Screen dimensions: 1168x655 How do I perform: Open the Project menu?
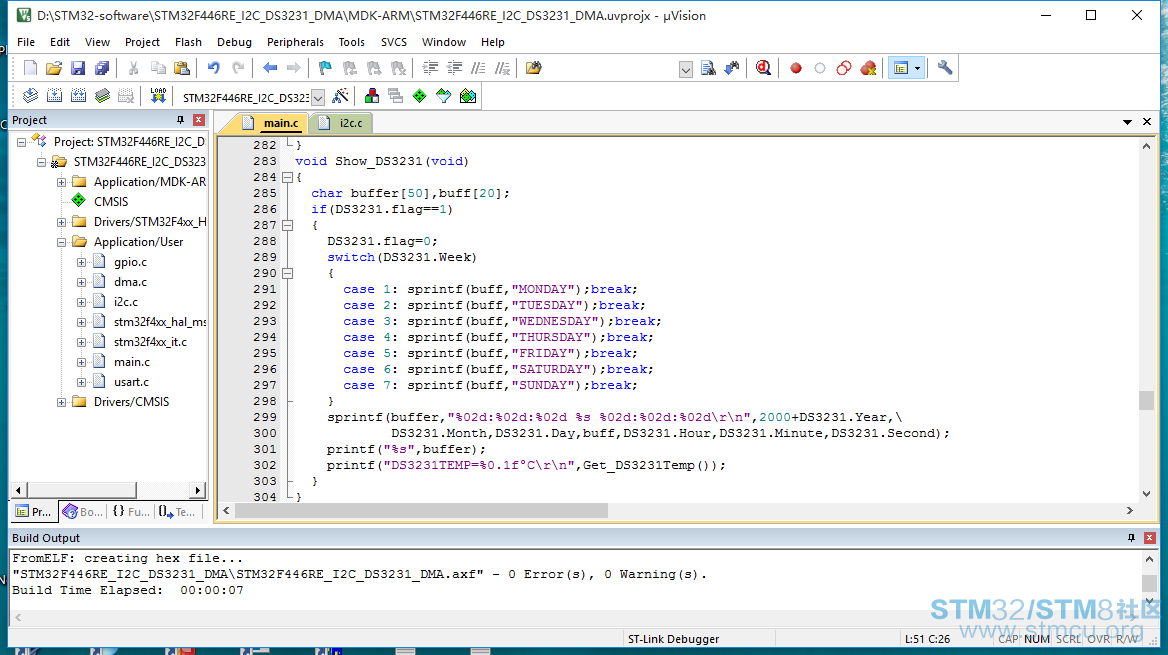point(142,42)
